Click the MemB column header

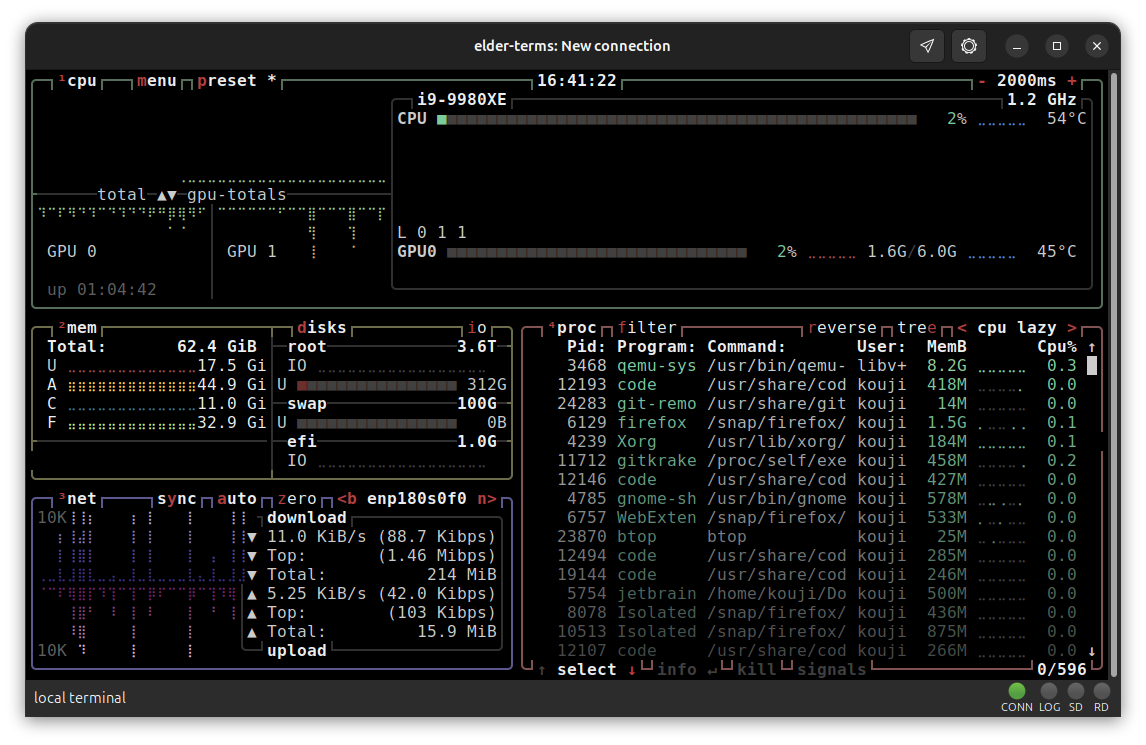pyautogui.click(x=946, y=347)
